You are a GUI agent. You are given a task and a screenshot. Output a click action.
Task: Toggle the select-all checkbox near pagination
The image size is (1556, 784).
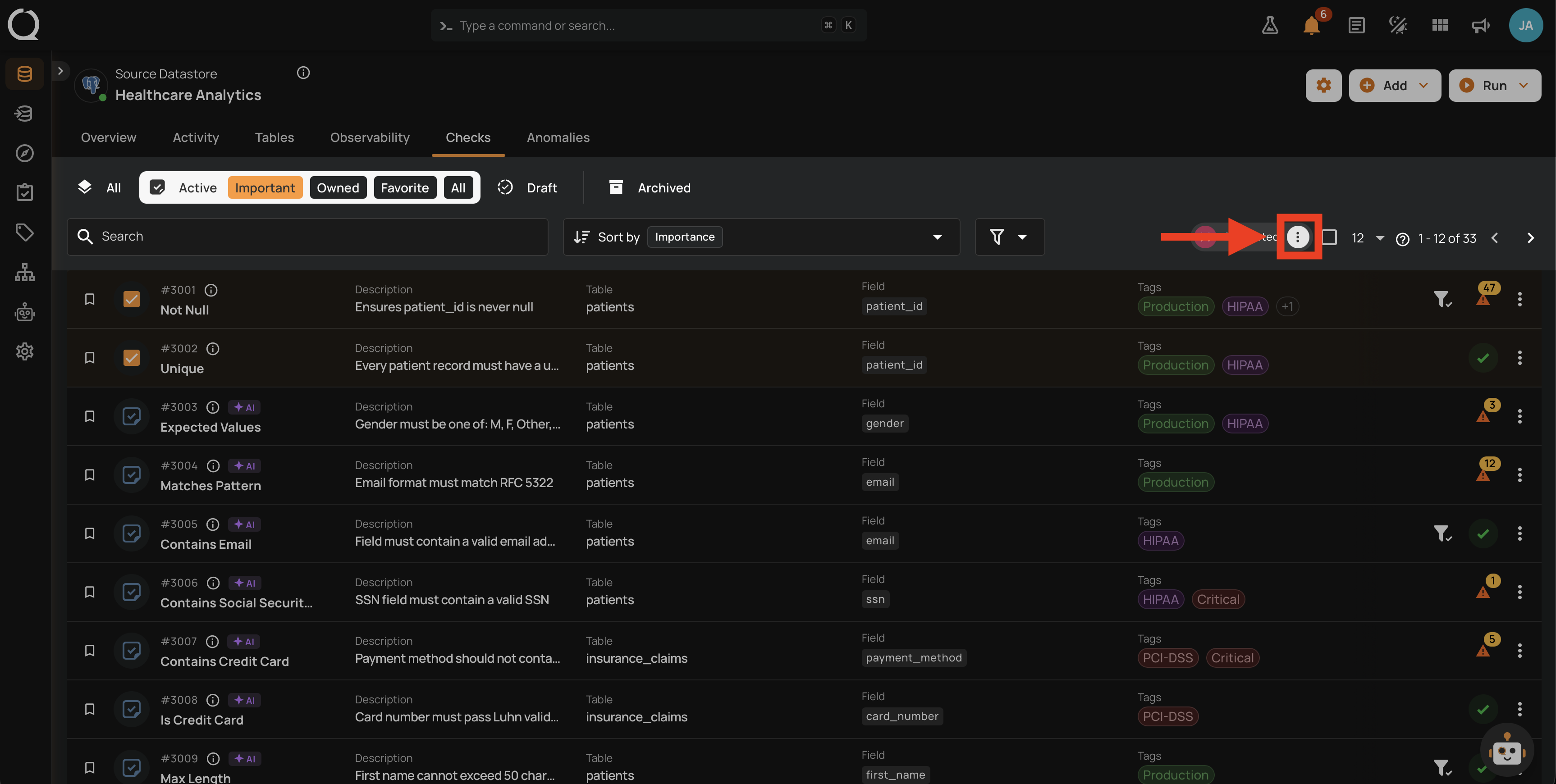1329,237
